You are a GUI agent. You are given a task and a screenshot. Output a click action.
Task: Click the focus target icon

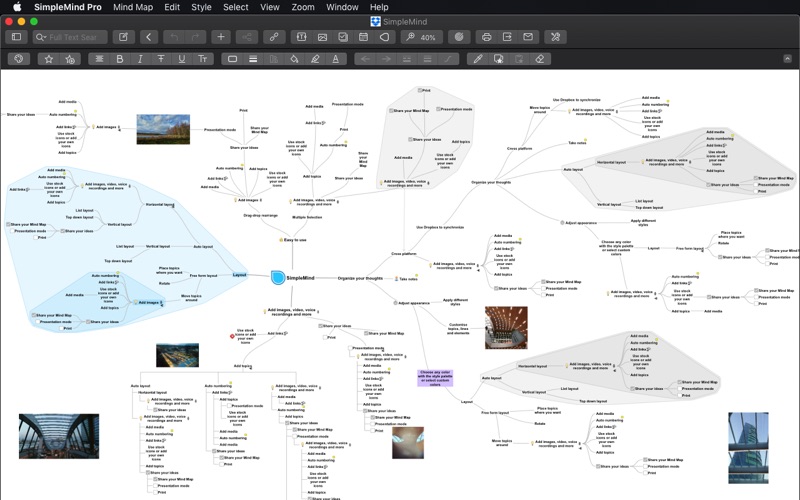click(x=459, y=37)
